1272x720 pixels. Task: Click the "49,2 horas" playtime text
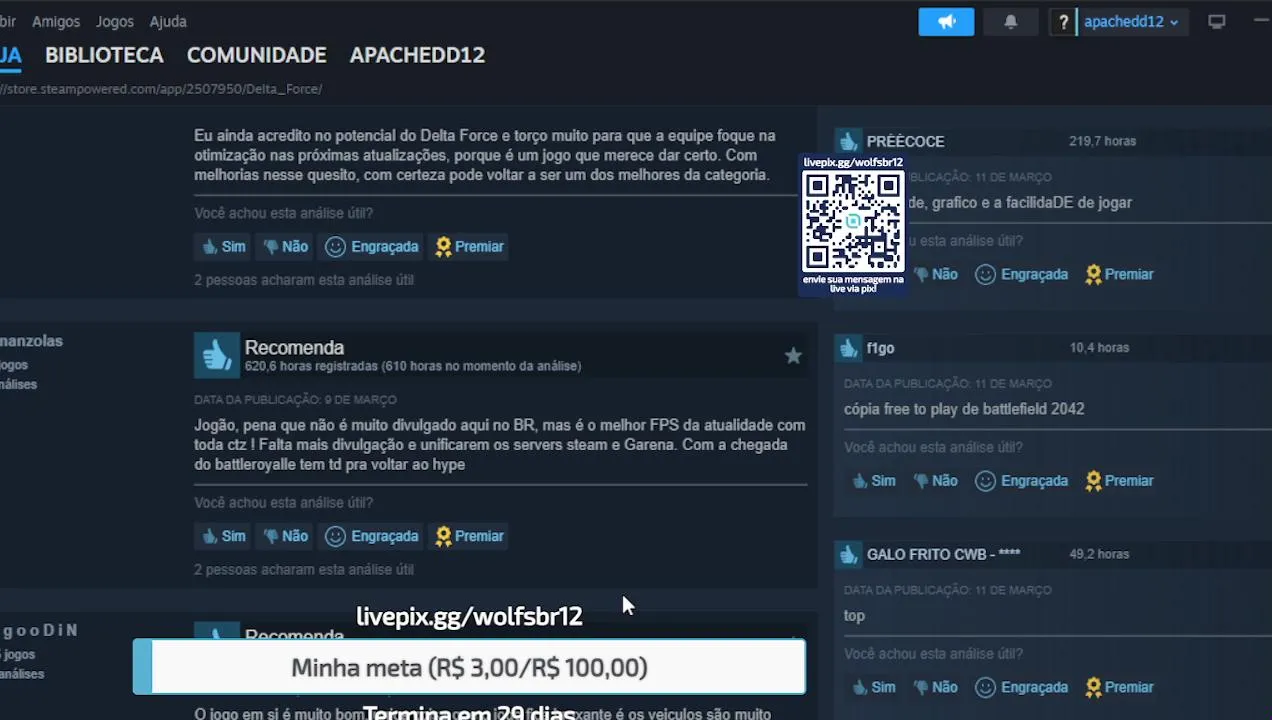point(1099,553)
